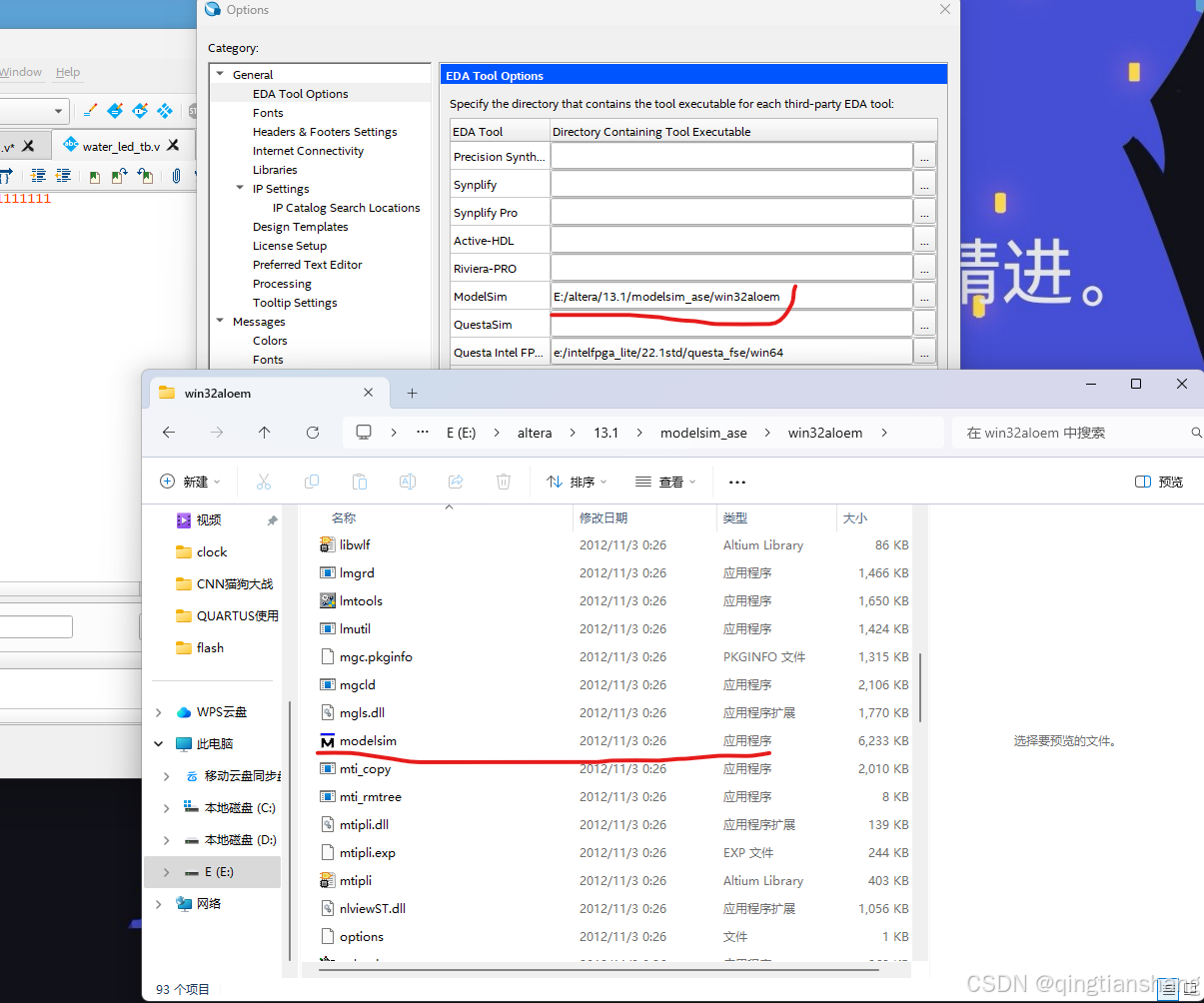Click modelsim_ase in the address breadcrumb
The image size is (1204, 1003).
[703, 433]
